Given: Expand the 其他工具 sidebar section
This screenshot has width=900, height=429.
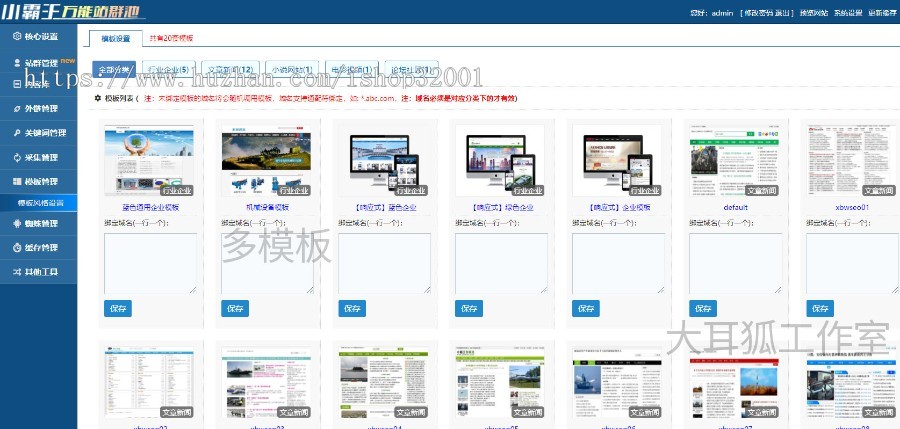Looking at the screenshot, I should (x=38, y=271).
